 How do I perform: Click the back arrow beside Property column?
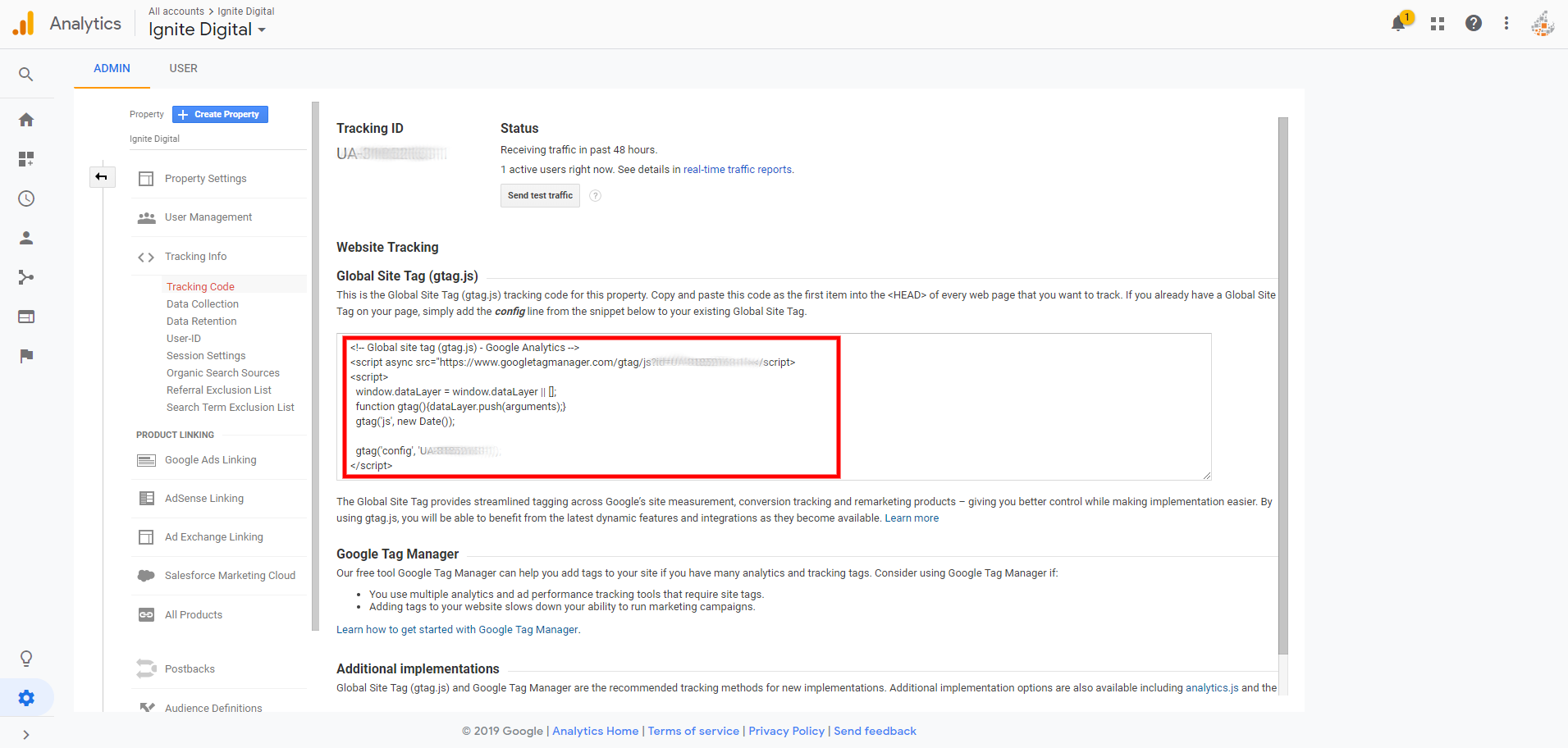(x=102, y=177)
